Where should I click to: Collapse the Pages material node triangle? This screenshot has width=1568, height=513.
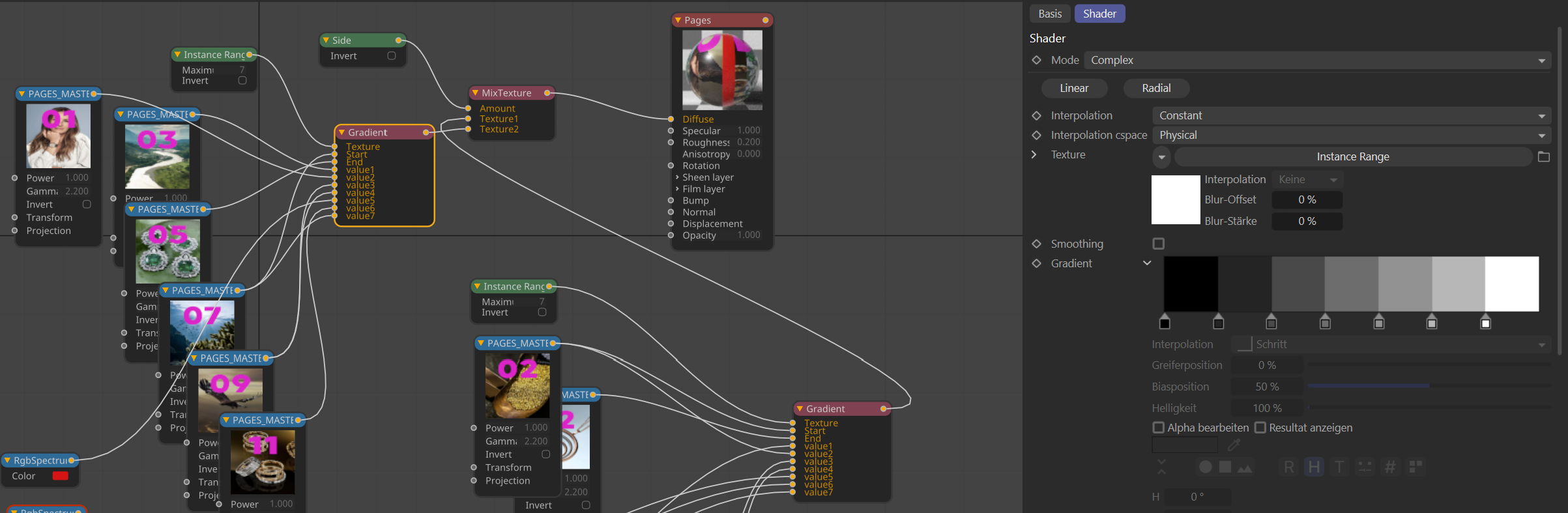[x=678, y=20]
